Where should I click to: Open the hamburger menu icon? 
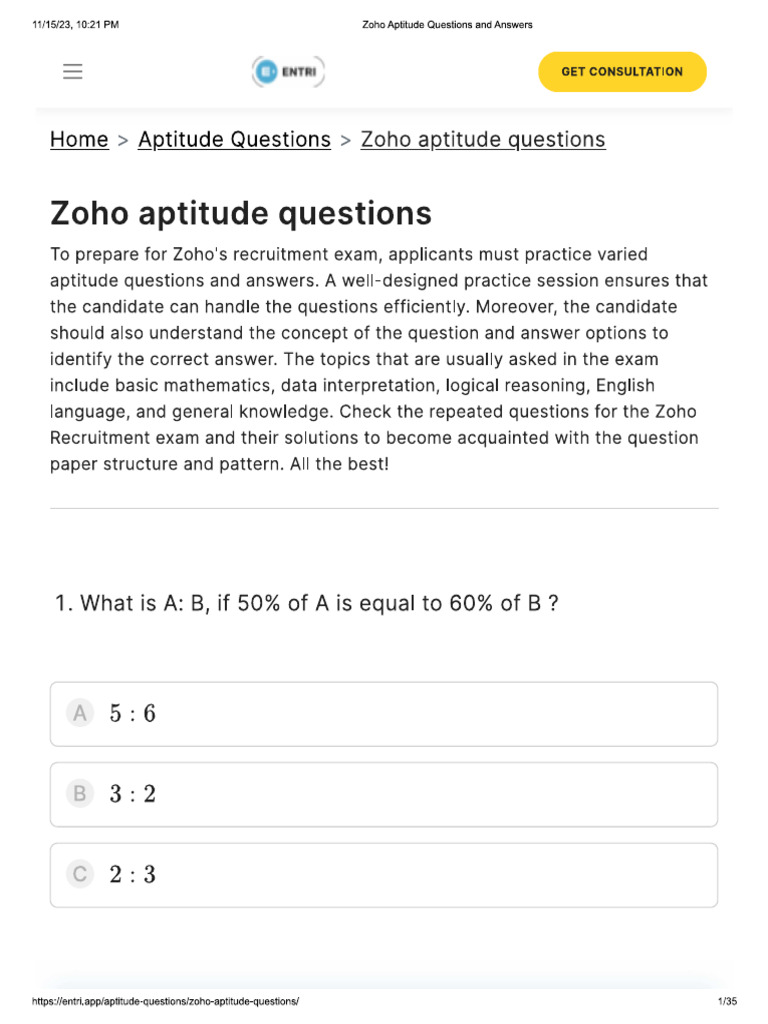tap(72, 72)
